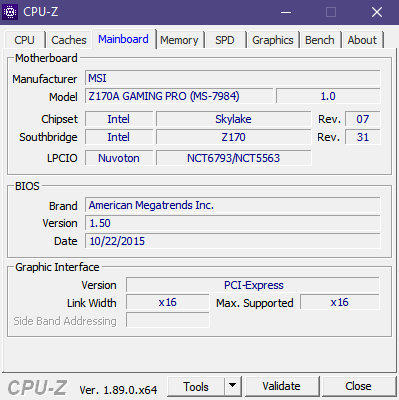Select the Manufacturer field showing MSI

click(232, 78)
